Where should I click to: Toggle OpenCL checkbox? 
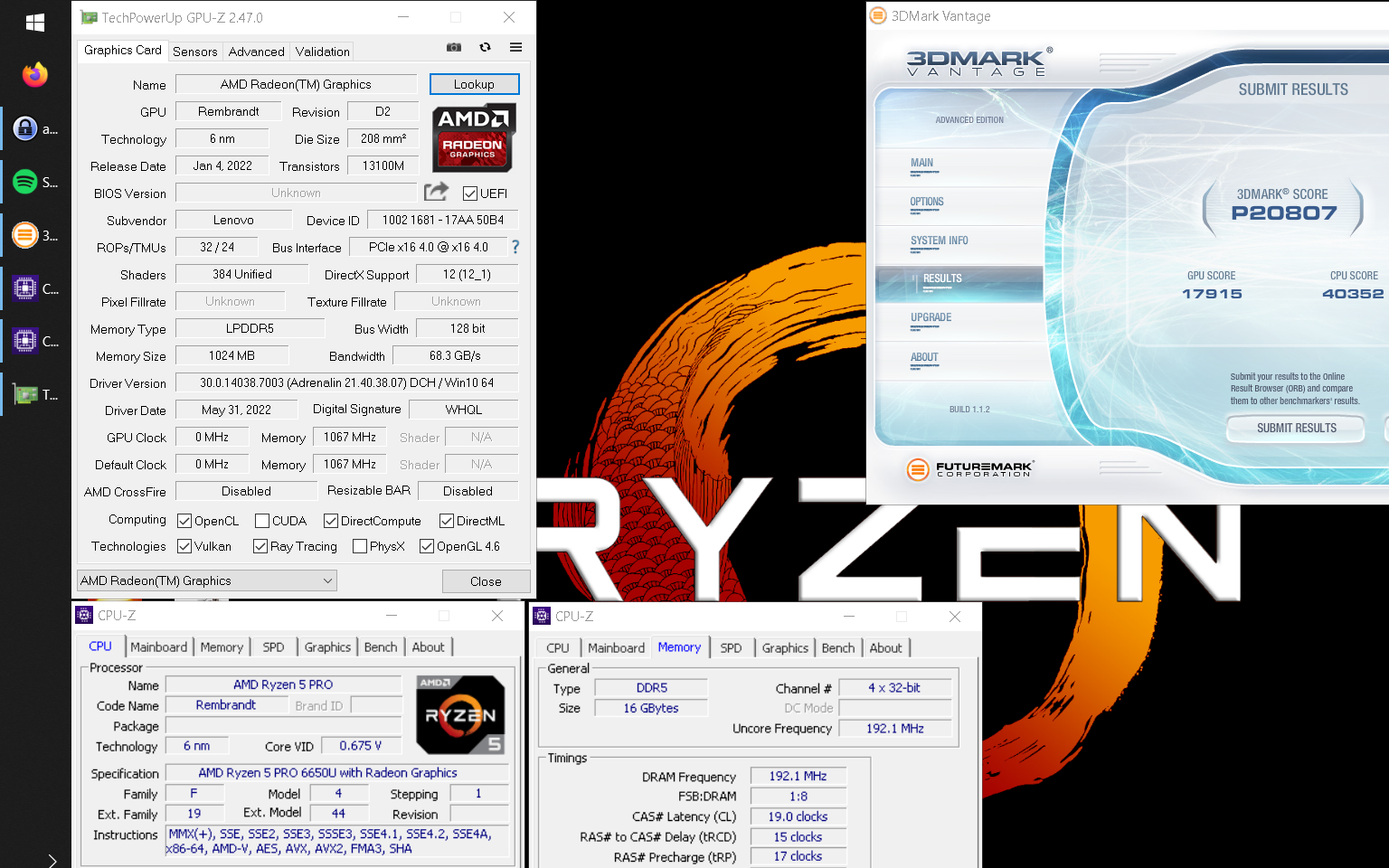(x=184, y=521)
